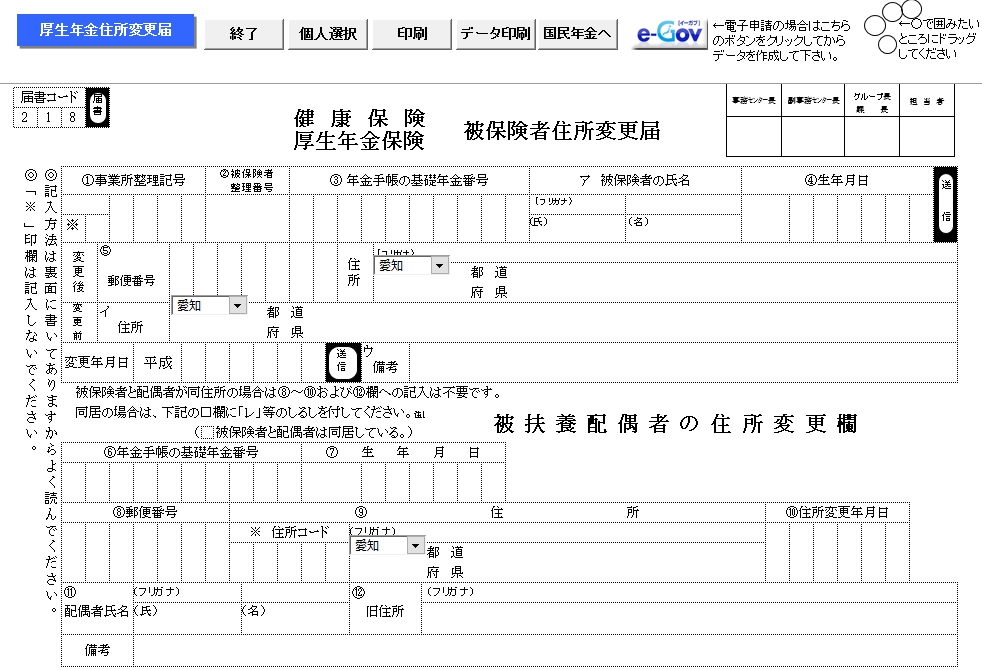The height and width of the screenshot is (670, 982).
Task: Click the 被保険者 (名) name field
Action: (683, 228)
